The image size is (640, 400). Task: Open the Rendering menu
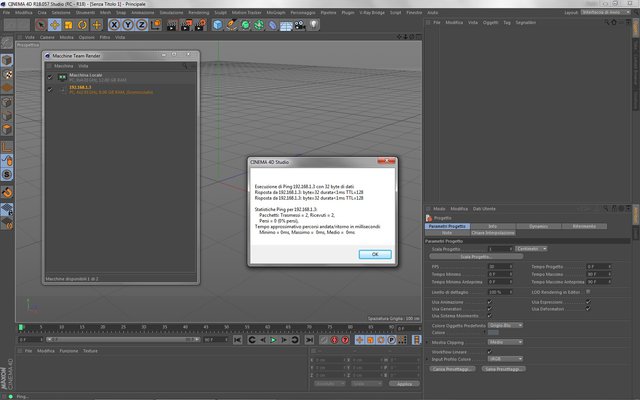[x=198, y=13]
